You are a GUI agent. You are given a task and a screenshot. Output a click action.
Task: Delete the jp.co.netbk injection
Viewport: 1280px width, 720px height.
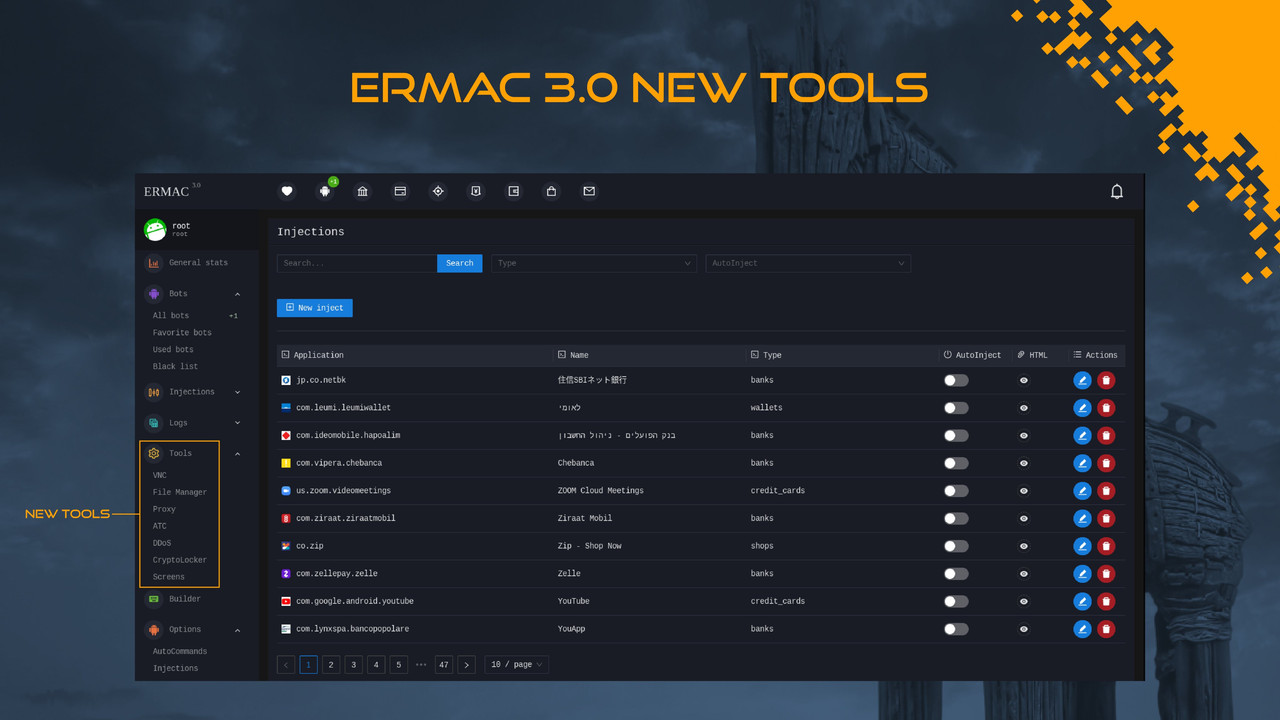(1106, 380)
